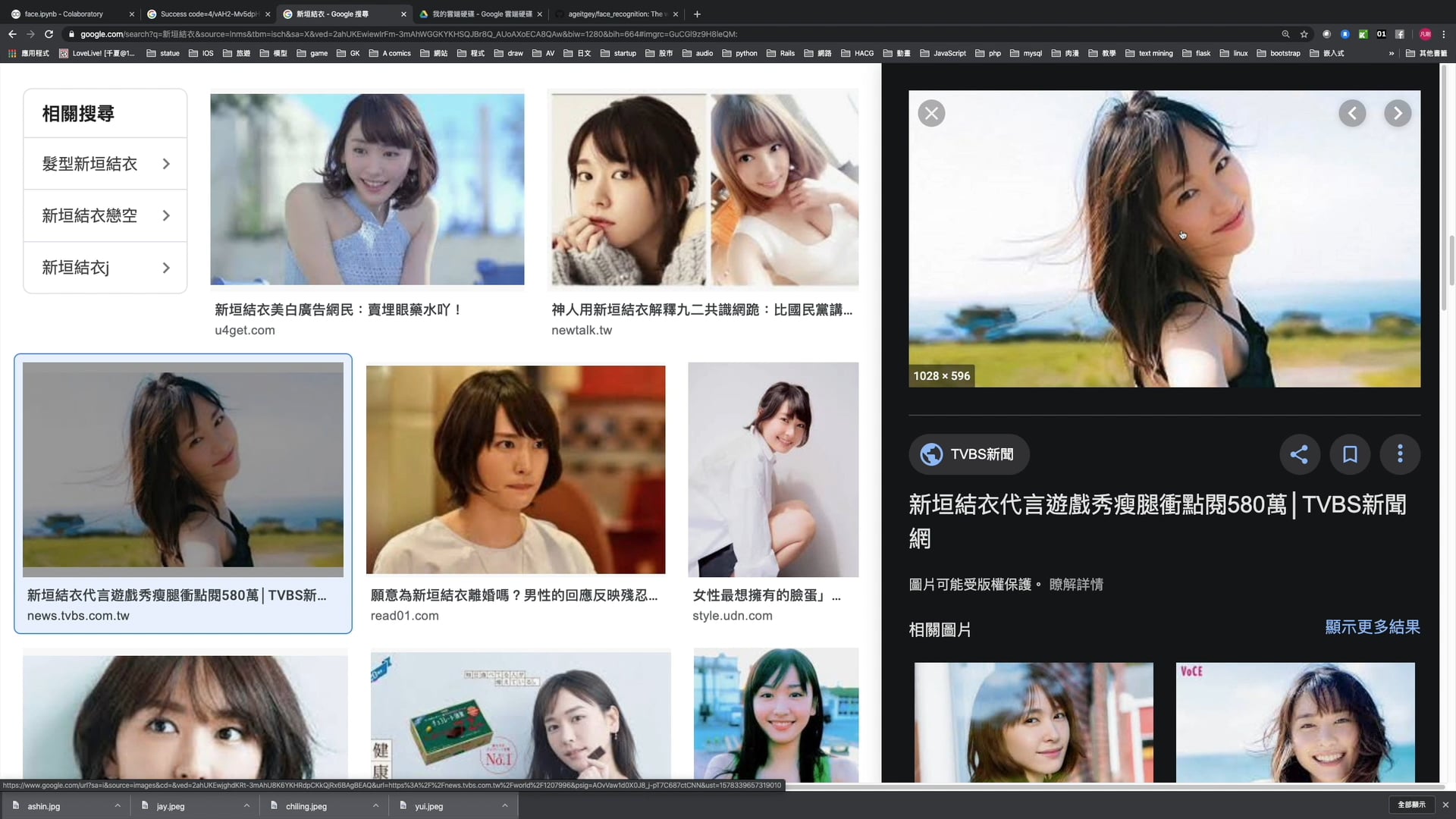Click TVBS新聞 source button
The image size is (1456, 819).
[x=968, y=454]
